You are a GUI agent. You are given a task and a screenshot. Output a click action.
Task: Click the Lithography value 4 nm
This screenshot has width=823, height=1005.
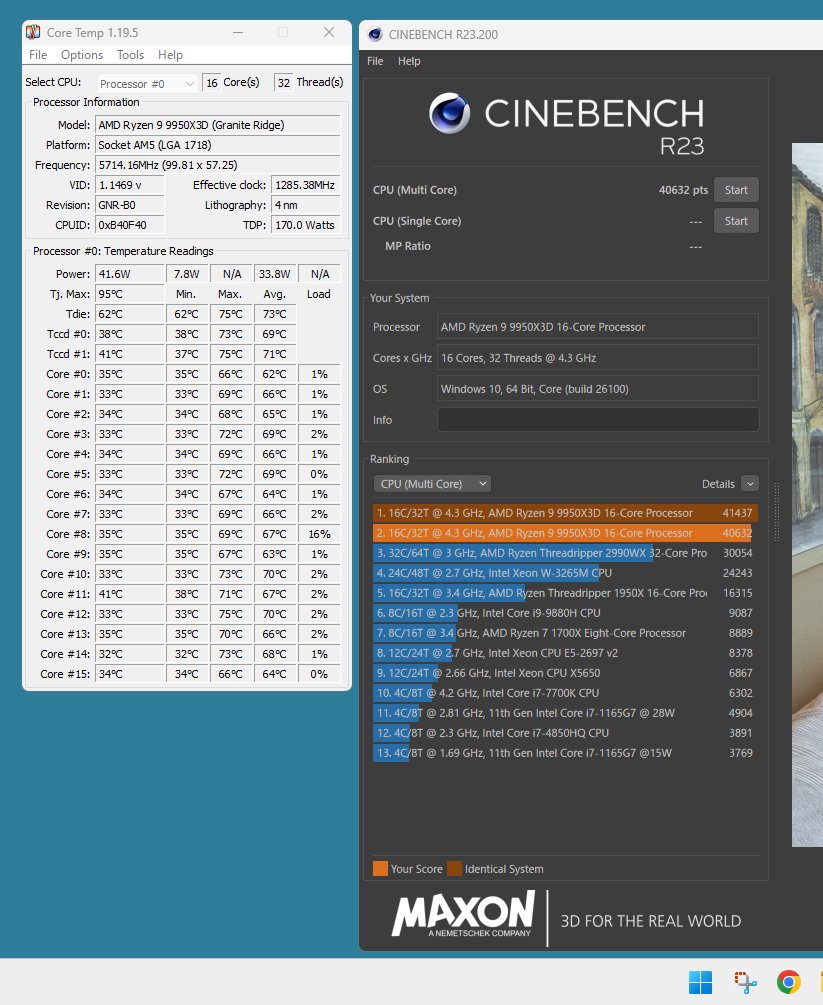click(x=306, y=205)
